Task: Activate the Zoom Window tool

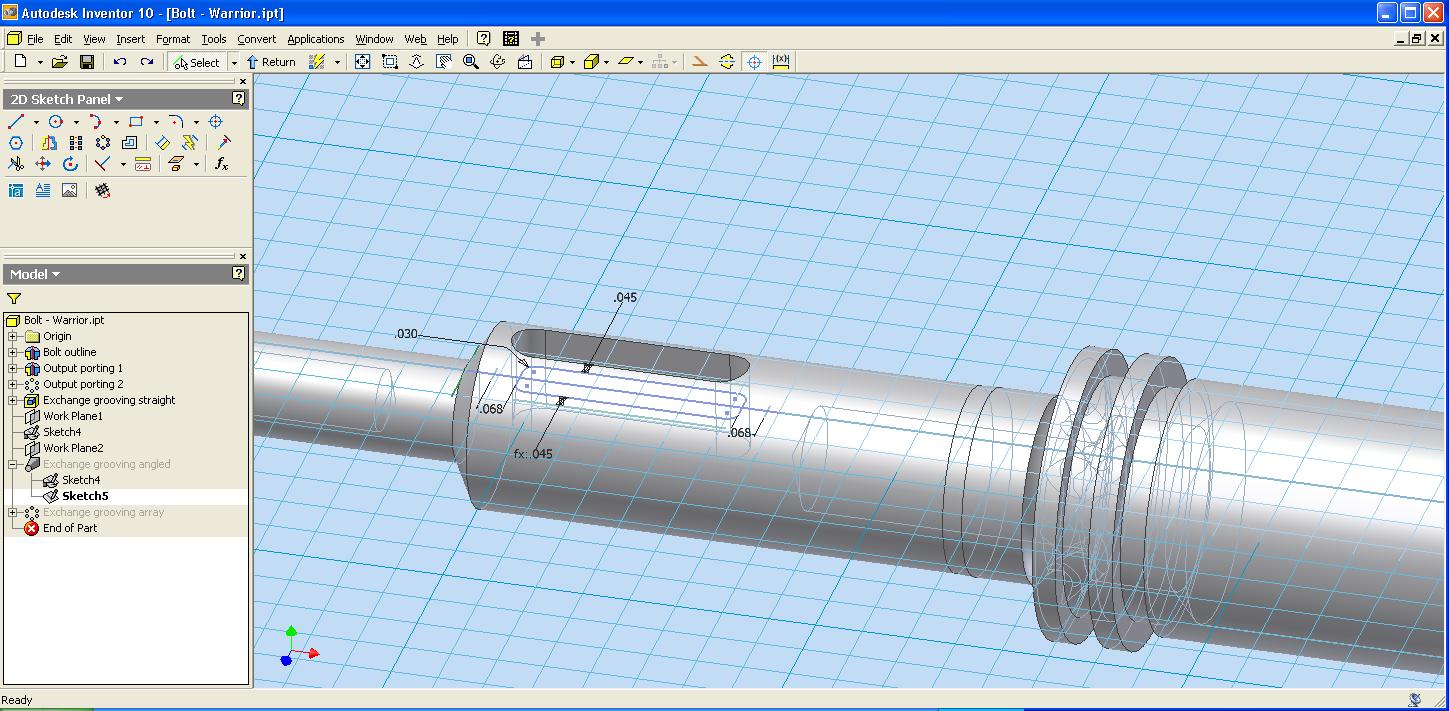Action: pos(390,62)
